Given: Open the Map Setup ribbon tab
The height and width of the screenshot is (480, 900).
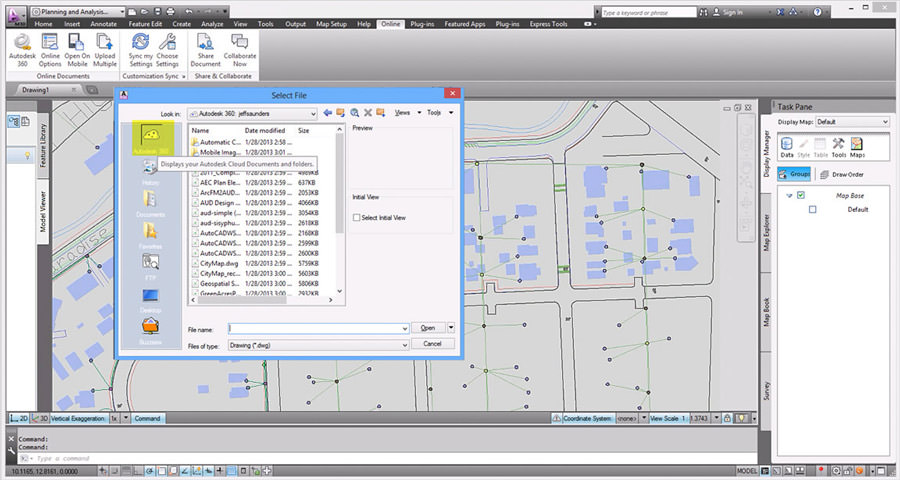Looking at the screenshot, I should tap(331, 24).
